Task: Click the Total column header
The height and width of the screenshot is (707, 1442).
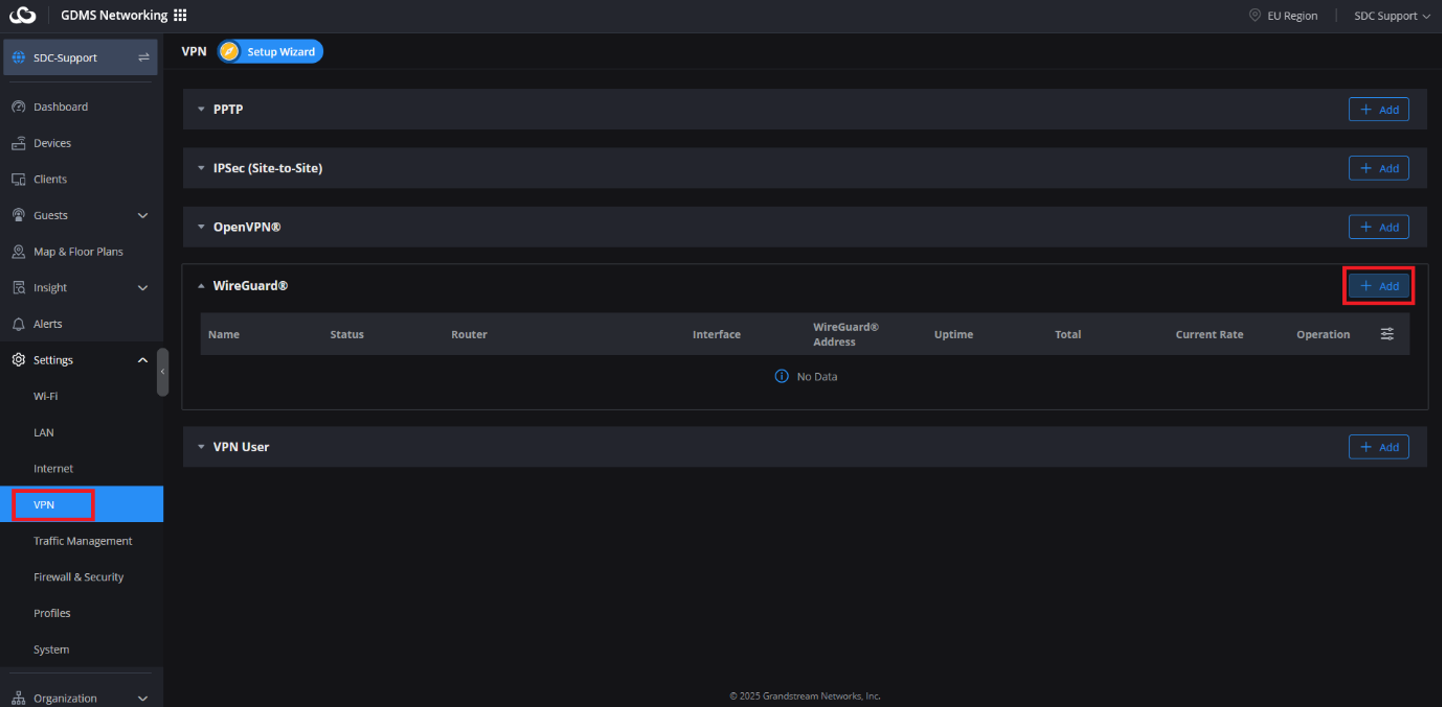Action: tap(1068, 334)
